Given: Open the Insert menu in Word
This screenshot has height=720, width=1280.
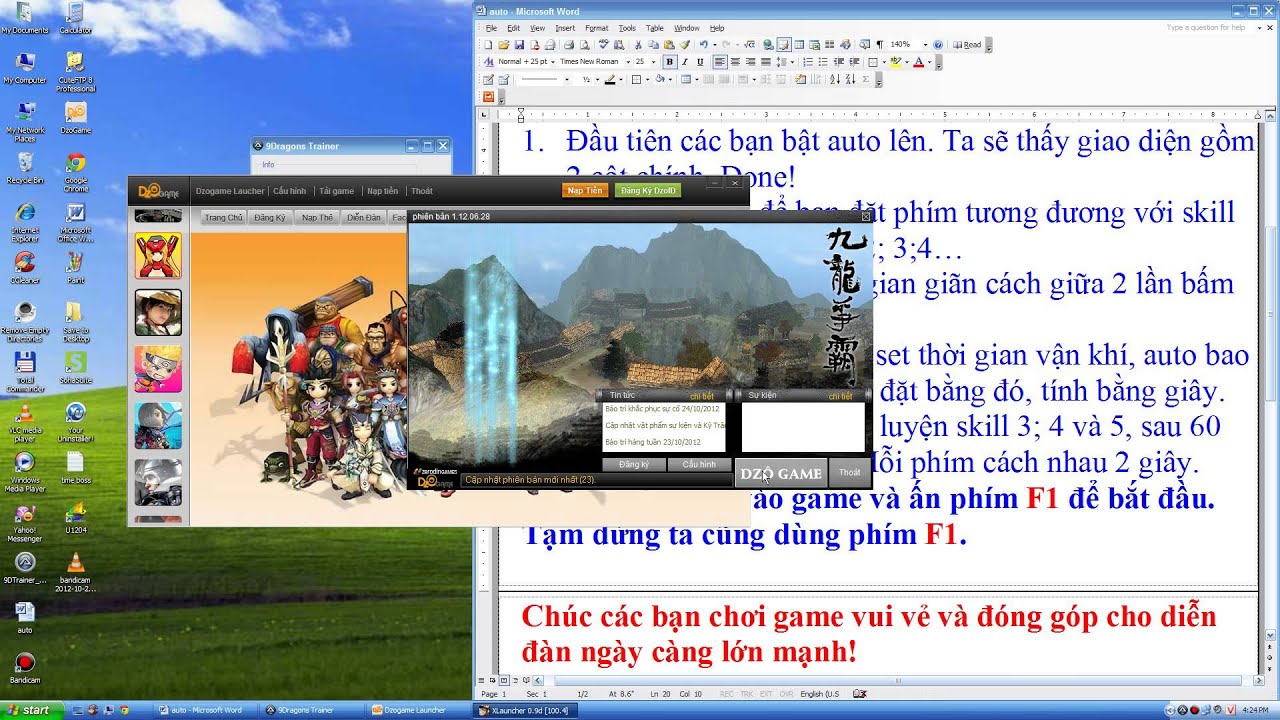Looking at the screenshot, I should pyautogui.click(x=565, y=28).
